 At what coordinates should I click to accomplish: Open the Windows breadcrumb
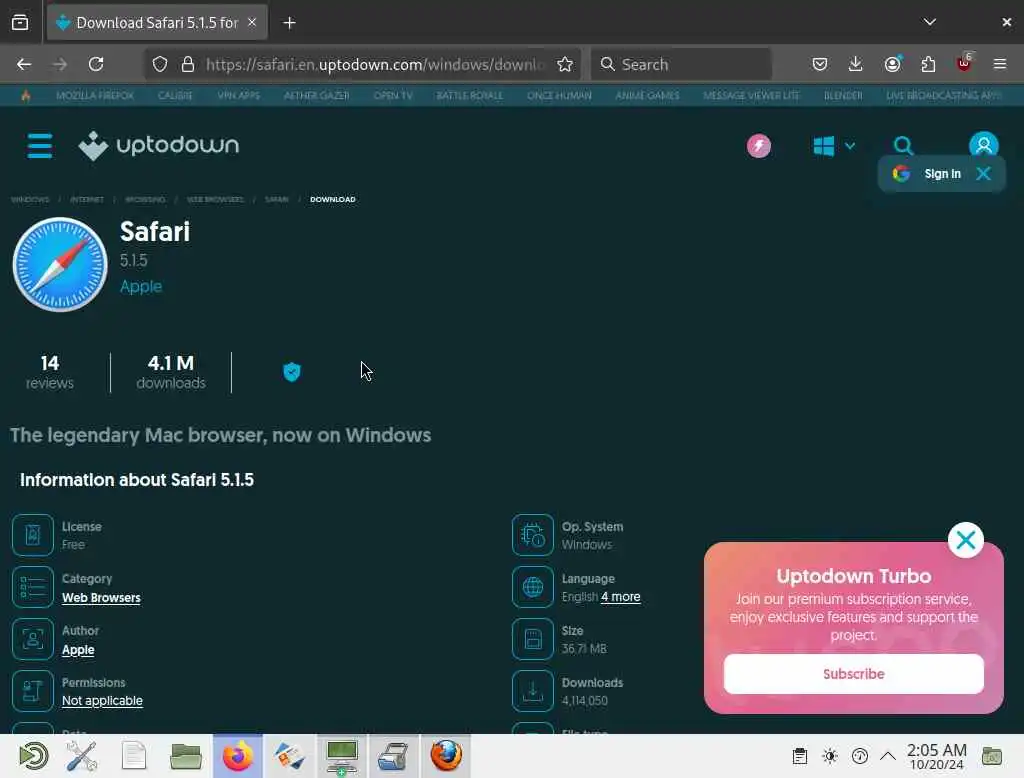pyautogui.click(x=30, y=199)
